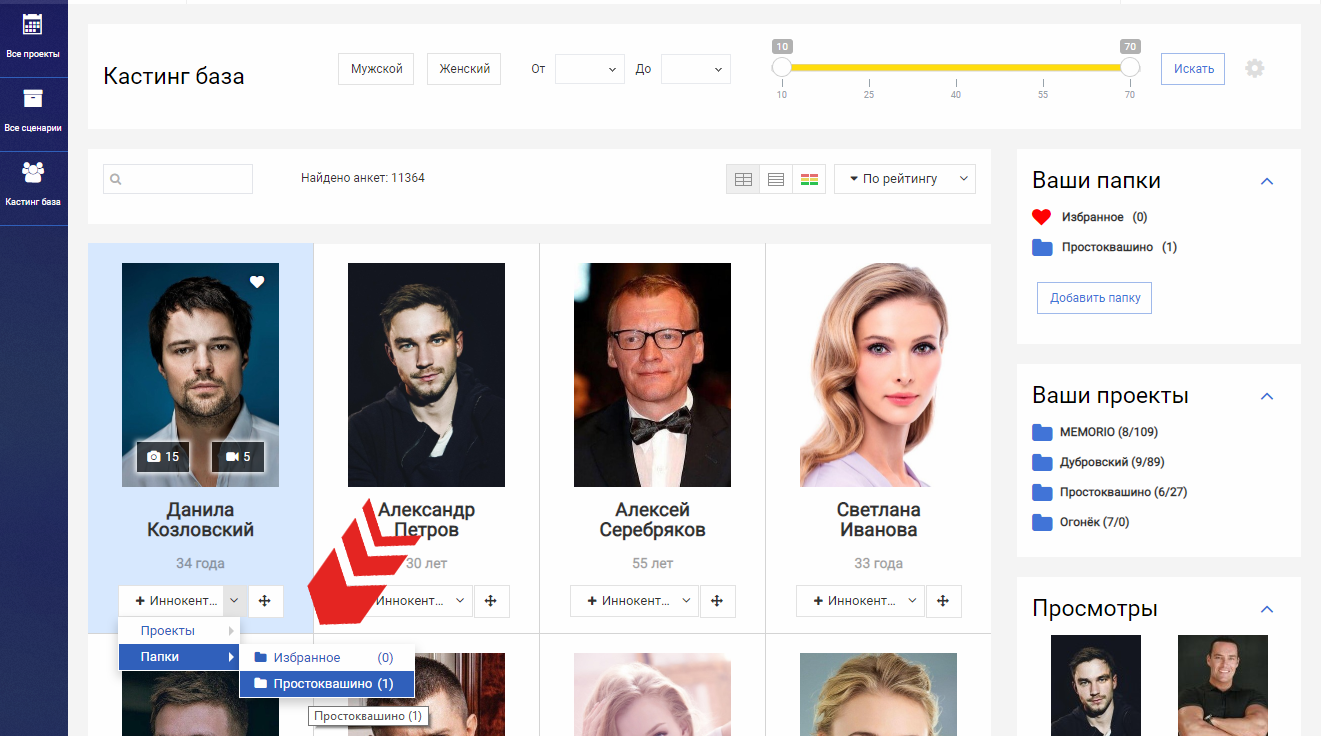The height and width of the screenshot is (736, 1321).
Task: Click the move icon under Данила Козловский
Action: click(265, 601)
